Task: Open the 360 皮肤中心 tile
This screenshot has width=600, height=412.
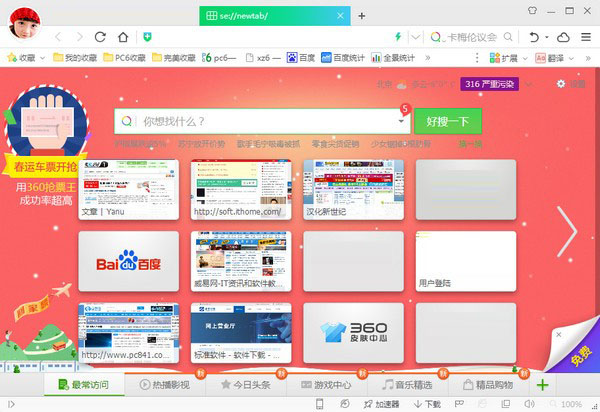Action: pos(354,333)
